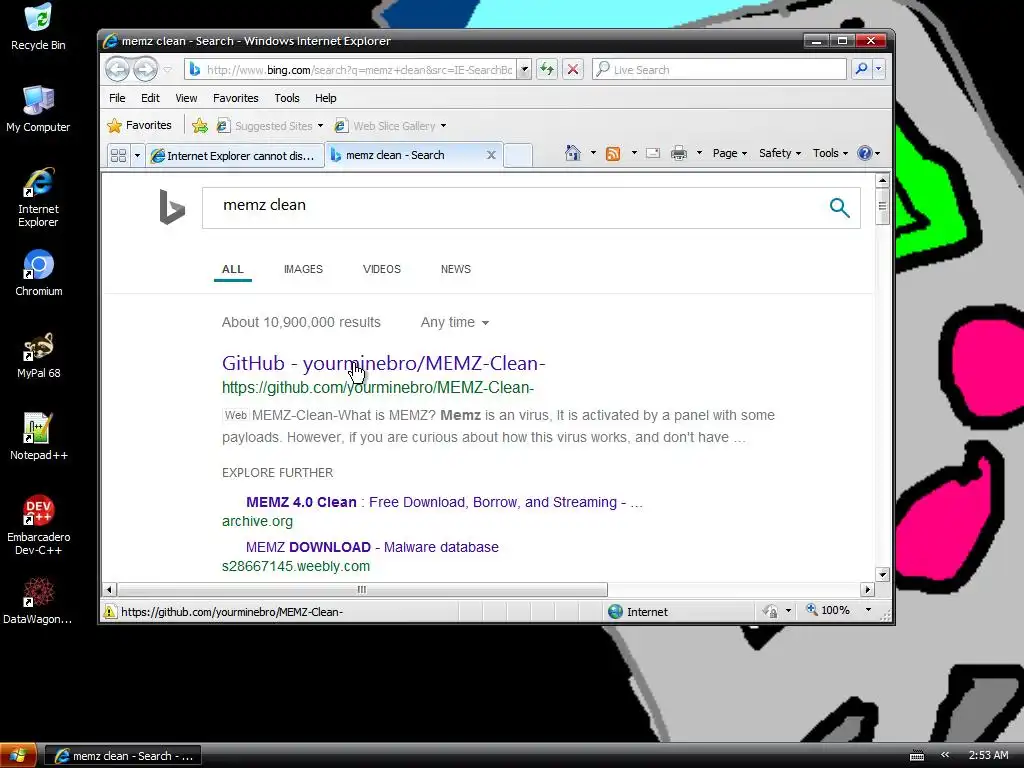Launch Embarcadero Dev-C++ shortcut
Screen dimensions: 1024x768
[39, 525]
